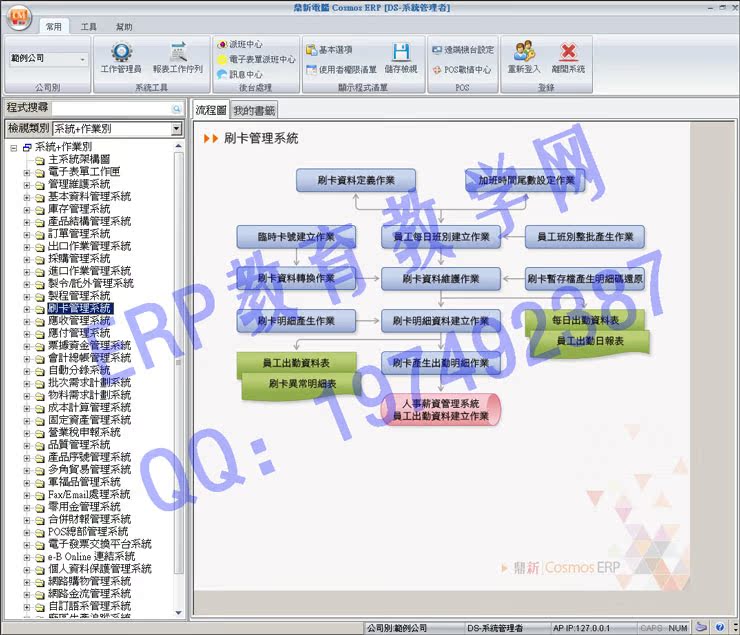Open the POS戰情中心 icon
This screenshot has height=635, width=740.
coord(437,70)
